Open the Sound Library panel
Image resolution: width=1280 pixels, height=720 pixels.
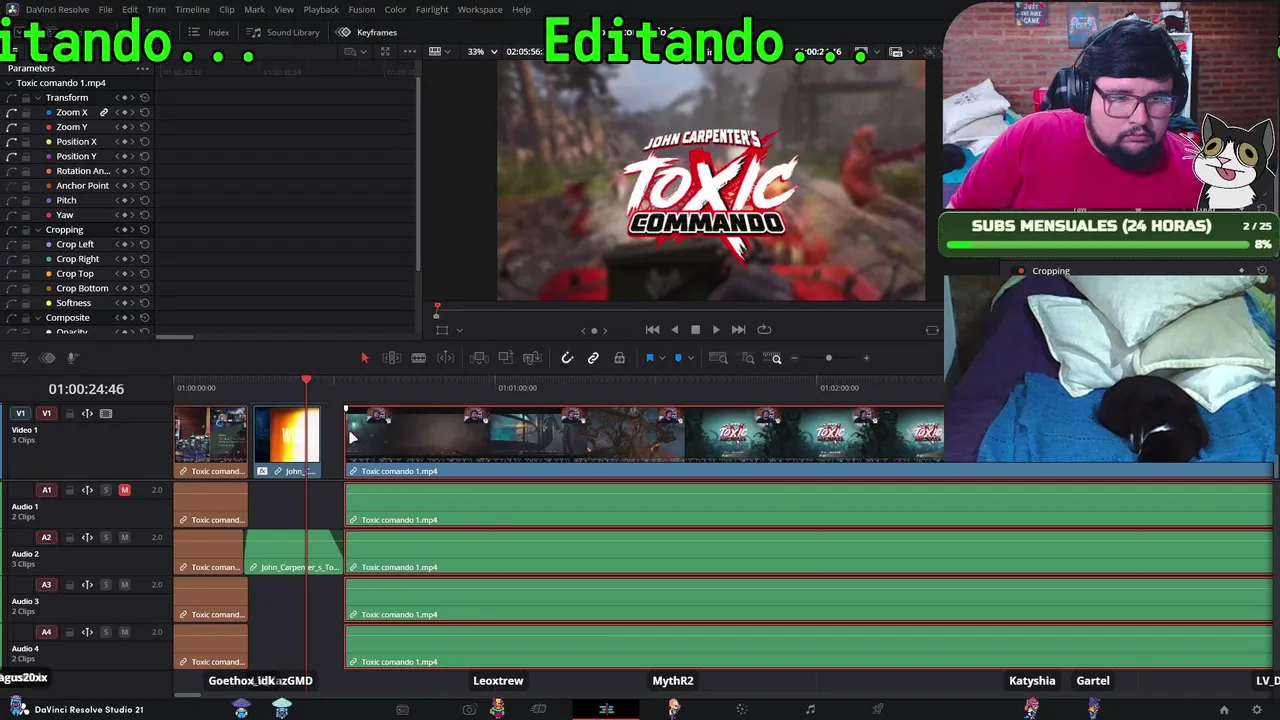[283, 32]
